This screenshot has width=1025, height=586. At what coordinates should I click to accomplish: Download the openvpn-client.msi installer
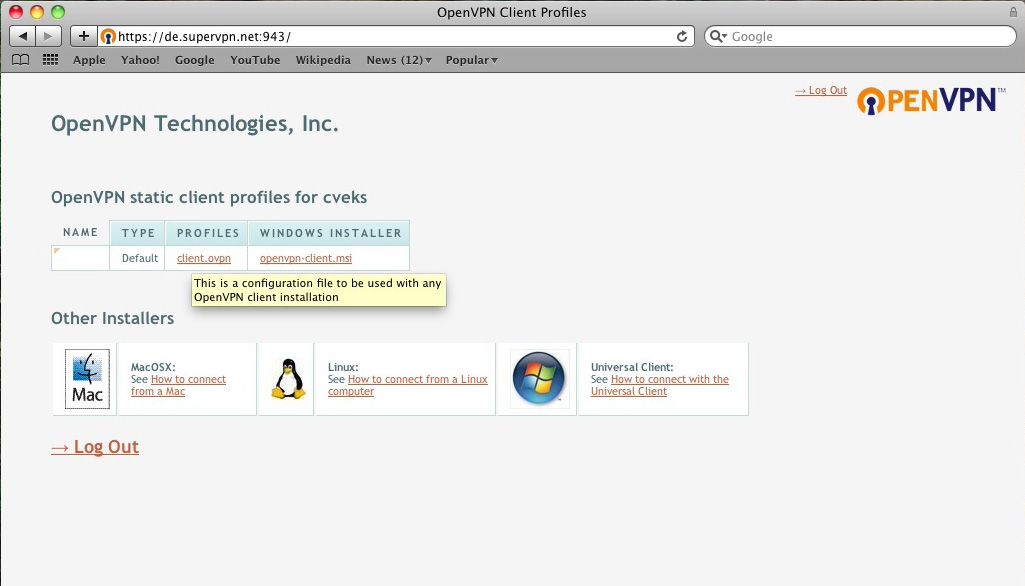pyautogui.click(x=305, y=258)
